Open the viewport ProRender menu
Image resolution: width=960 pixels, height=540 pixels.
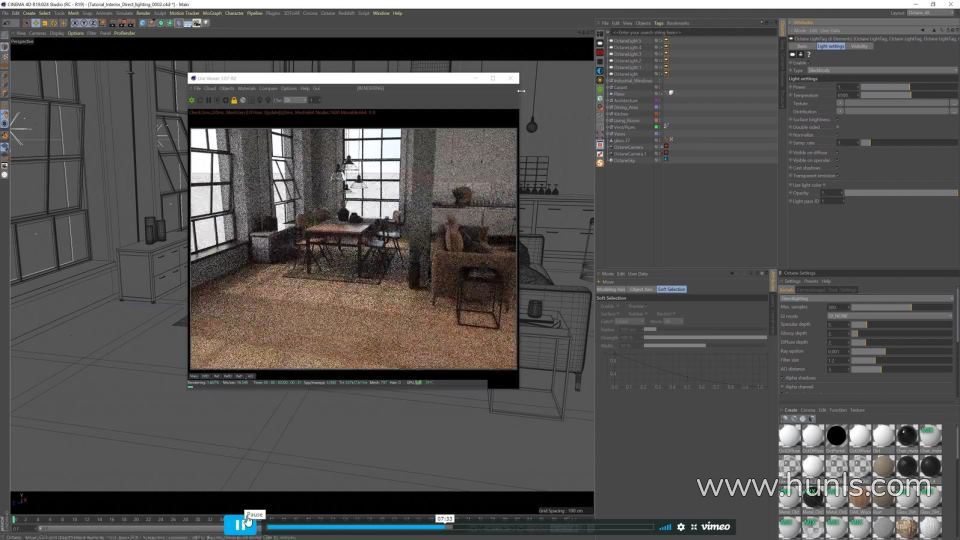coord(124,33)
